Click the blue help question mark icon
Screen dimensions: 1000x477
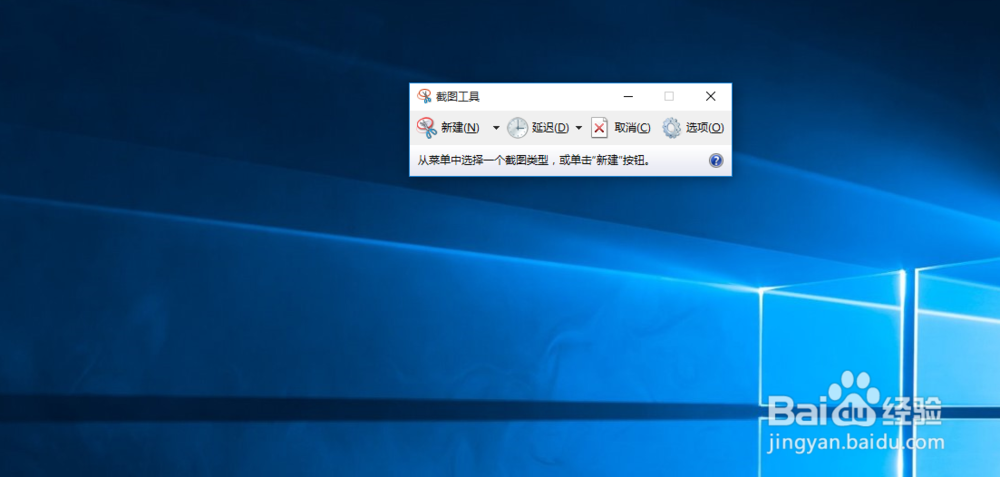tap(716, 161)
